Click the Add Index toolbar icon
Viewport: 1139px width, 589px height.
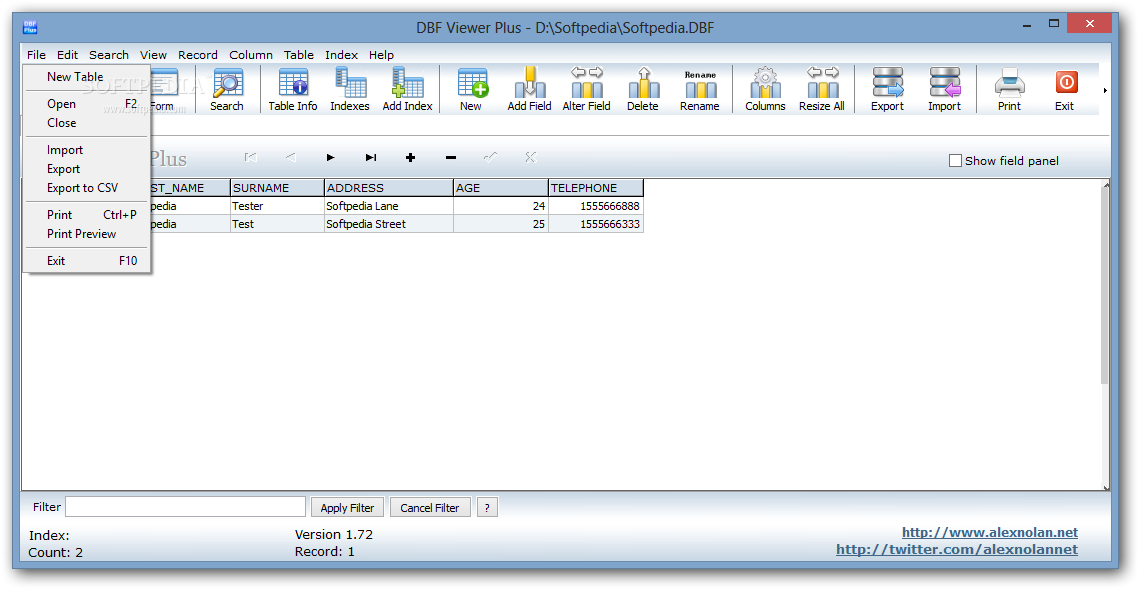coord(407,89)
